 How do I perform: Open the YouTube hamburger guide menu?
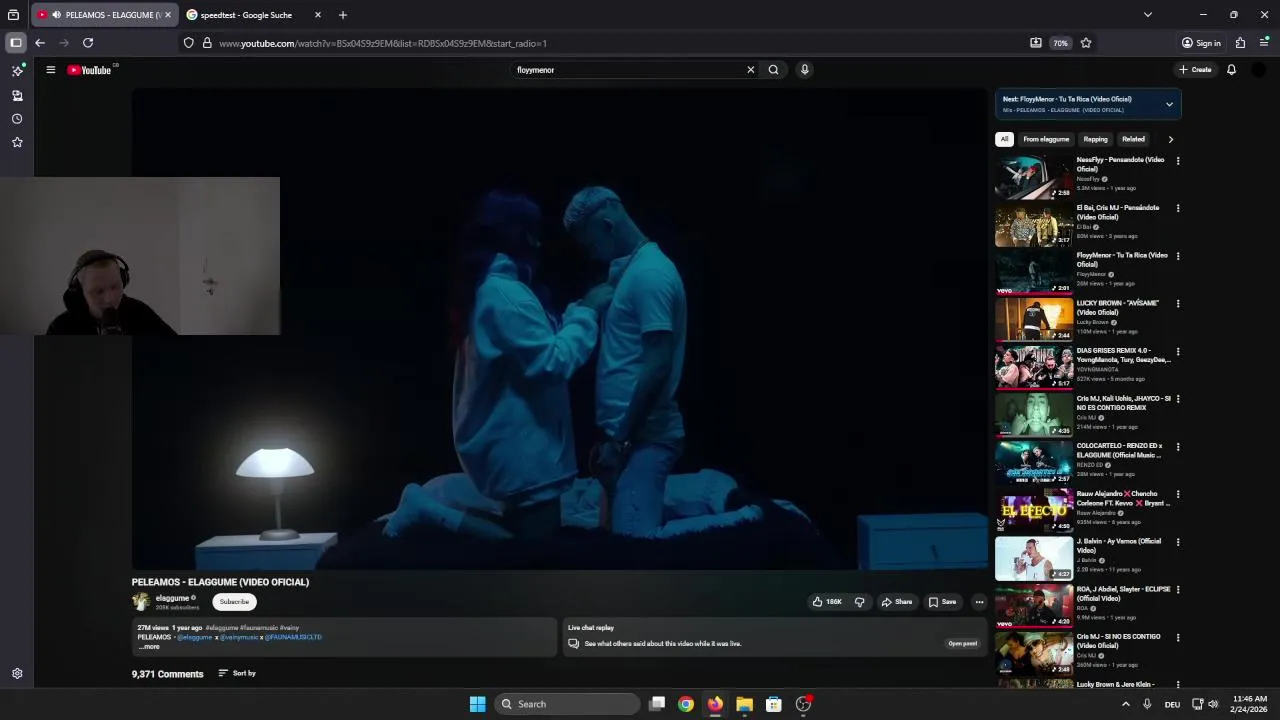[x=50, y=70]
